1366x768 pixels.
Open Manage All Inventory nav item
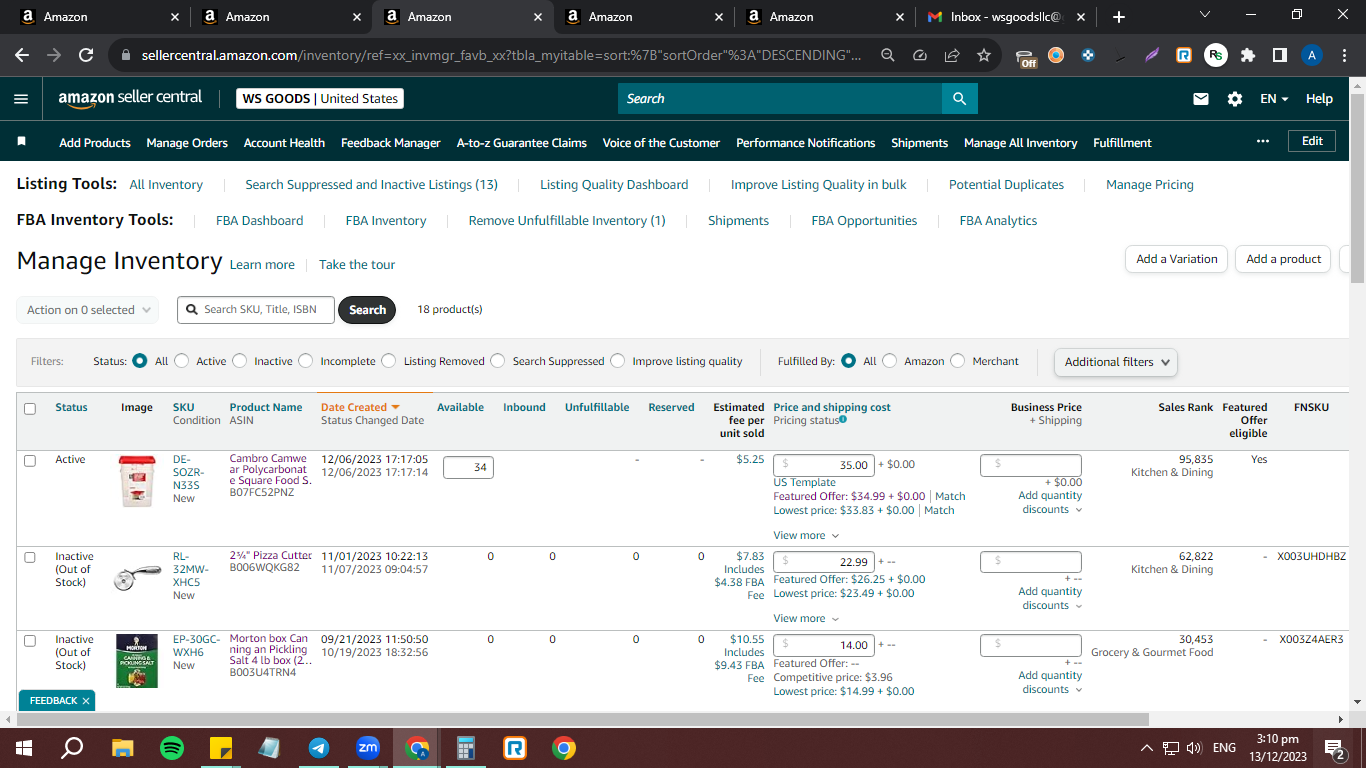[1021, 143]
